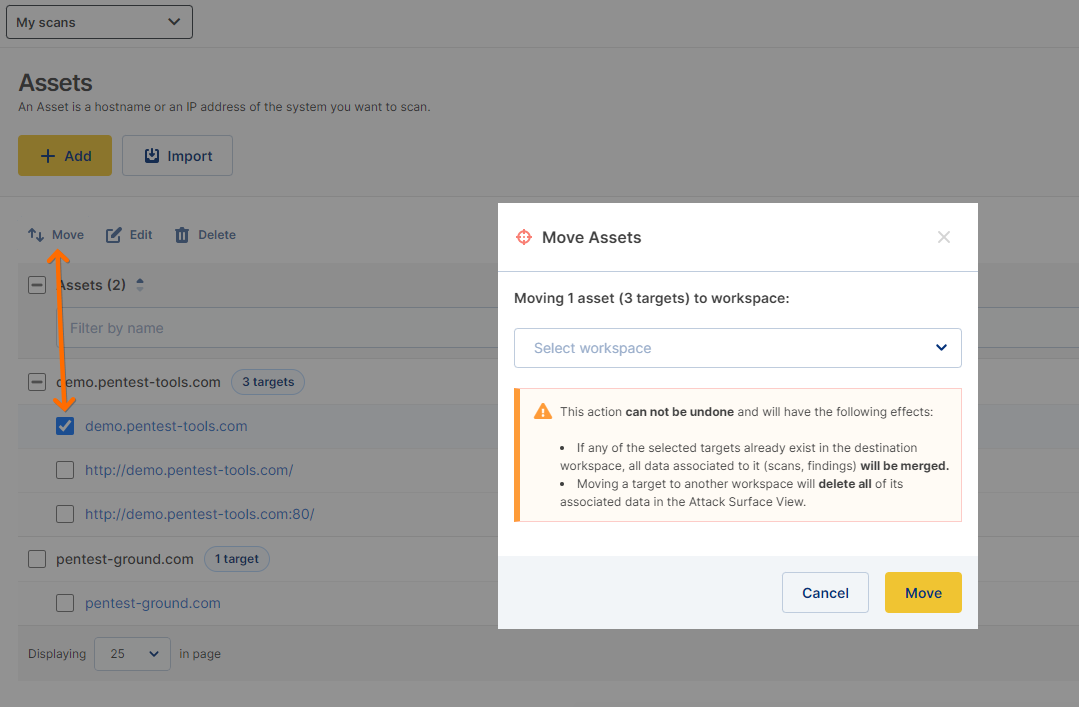Check the pentest-ground.com target row checkbox
Viewport: 1079px width, 707px height.
[65, 603]
